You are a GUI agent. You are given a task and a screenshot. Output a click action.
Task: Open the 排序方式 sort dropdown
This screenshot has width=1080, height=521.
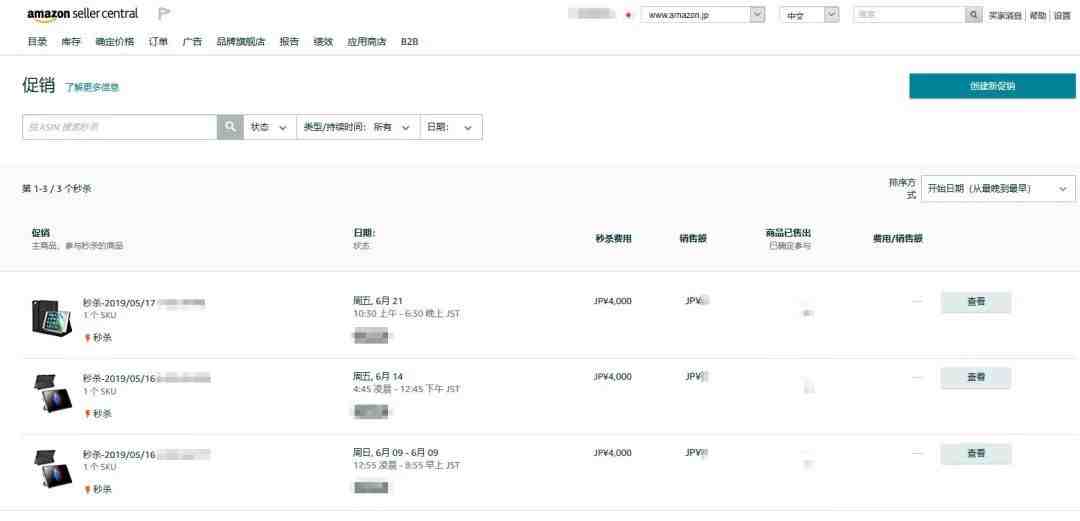point(997,188)
